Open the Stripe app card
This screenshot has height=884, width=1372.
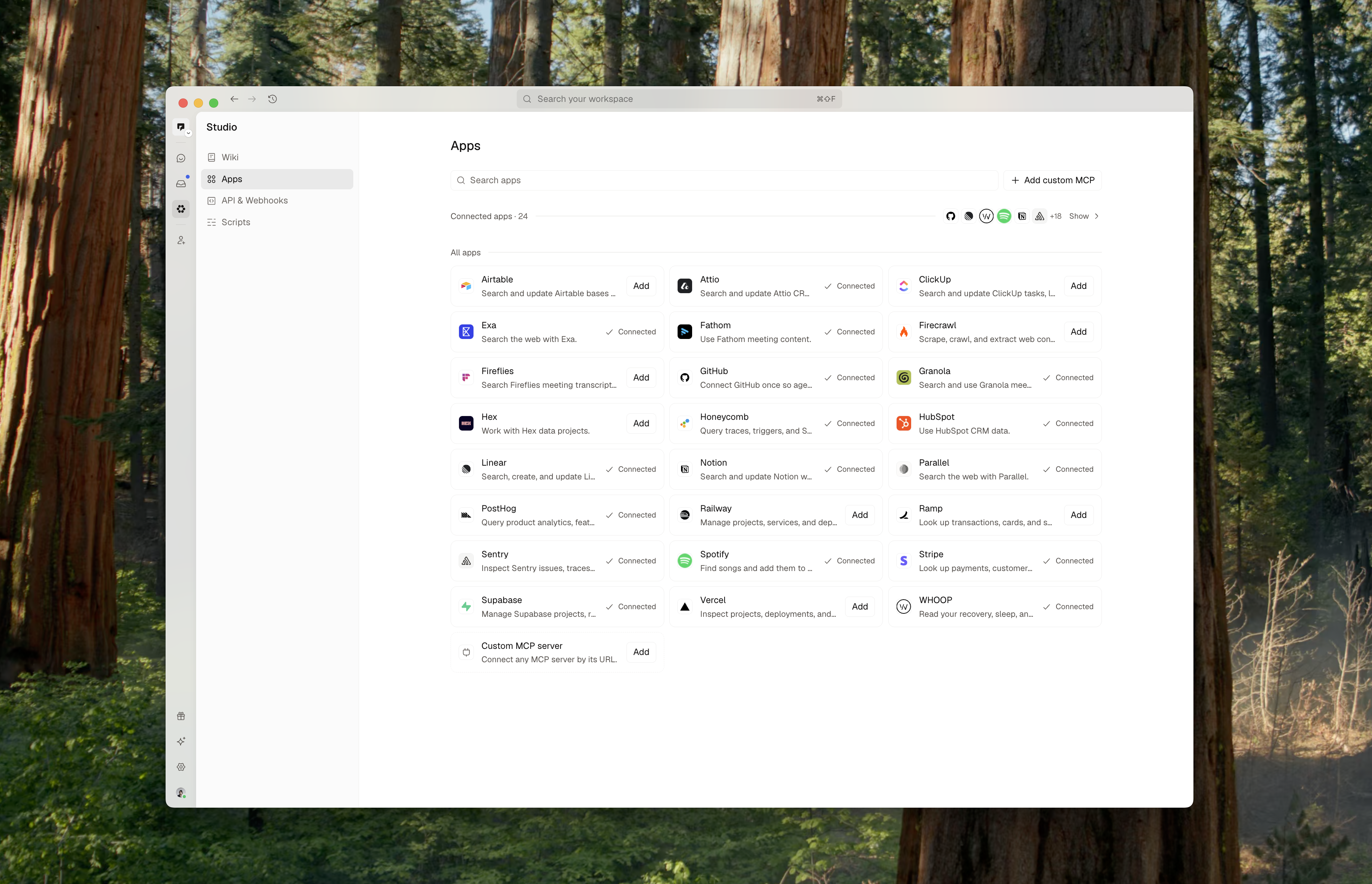coord(994,561)
